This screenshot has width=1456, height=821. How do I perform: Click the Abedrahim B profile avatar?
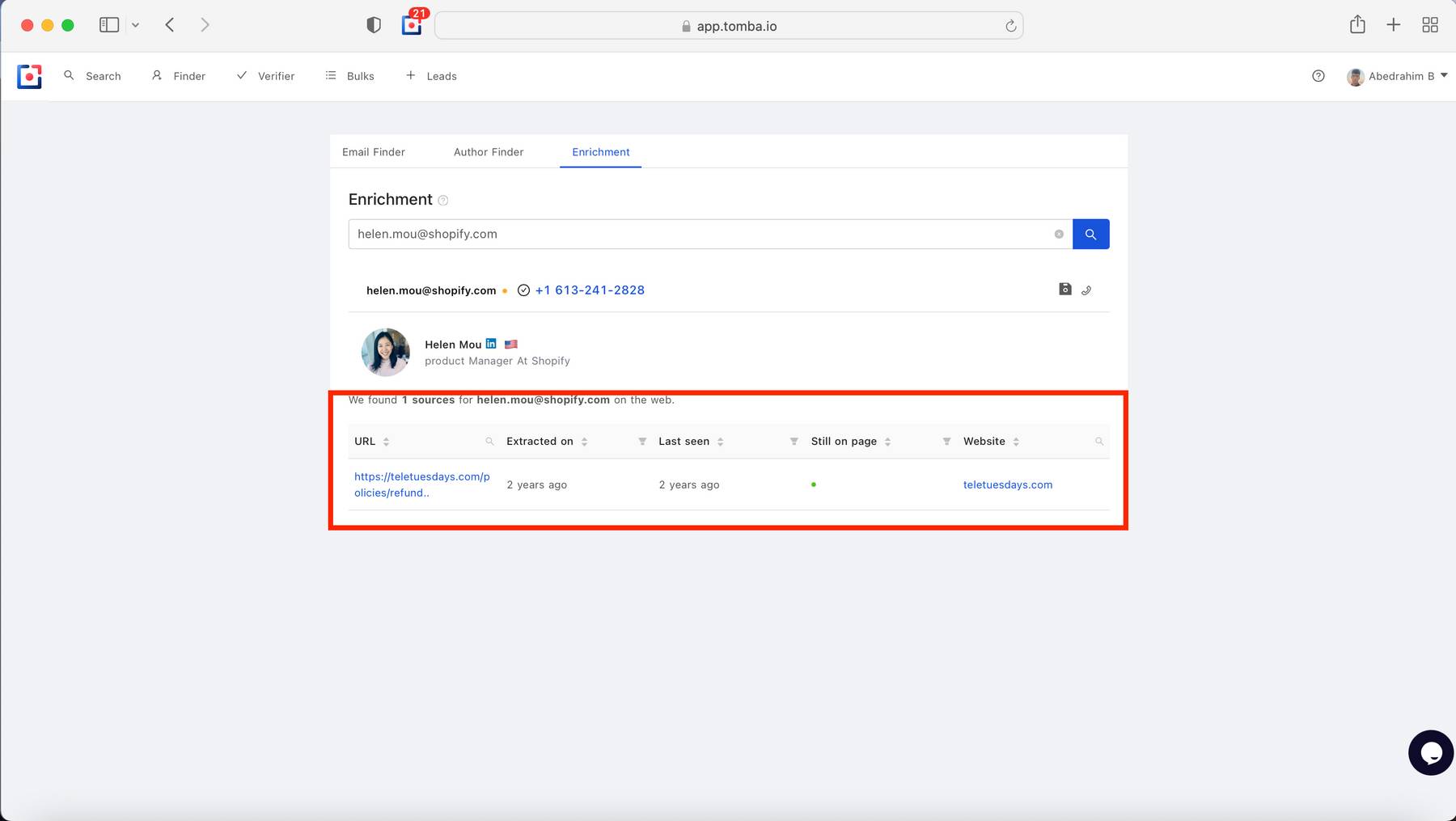click(1355, 77)
